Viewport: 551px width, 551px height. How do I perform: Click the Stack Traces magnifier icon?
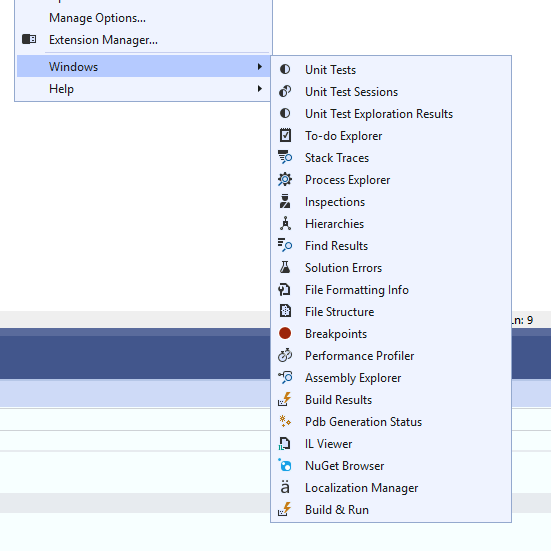[x=285, y=157]
